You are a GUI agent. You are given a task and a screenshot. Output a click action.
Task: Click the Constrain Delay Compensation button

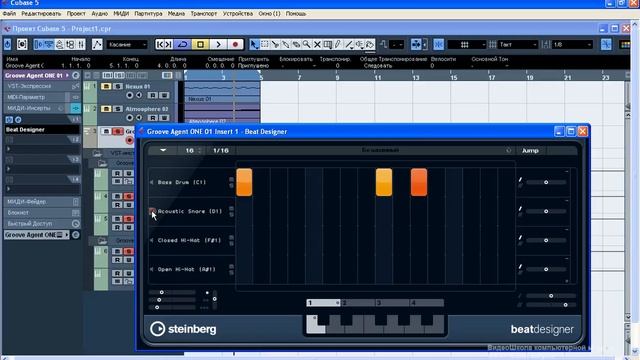[x=22, y=44]
